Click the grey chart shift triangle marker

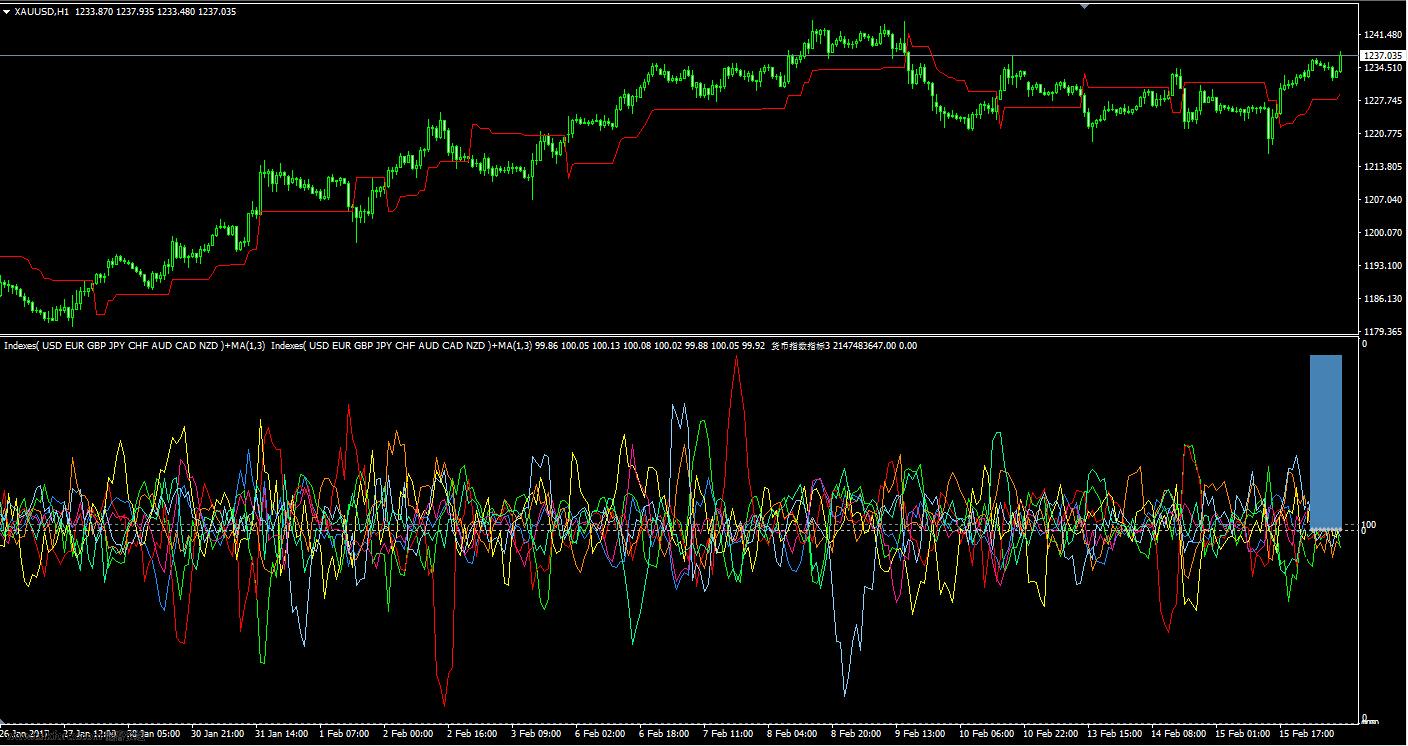pyautogui.click(x=1085, y=5)
